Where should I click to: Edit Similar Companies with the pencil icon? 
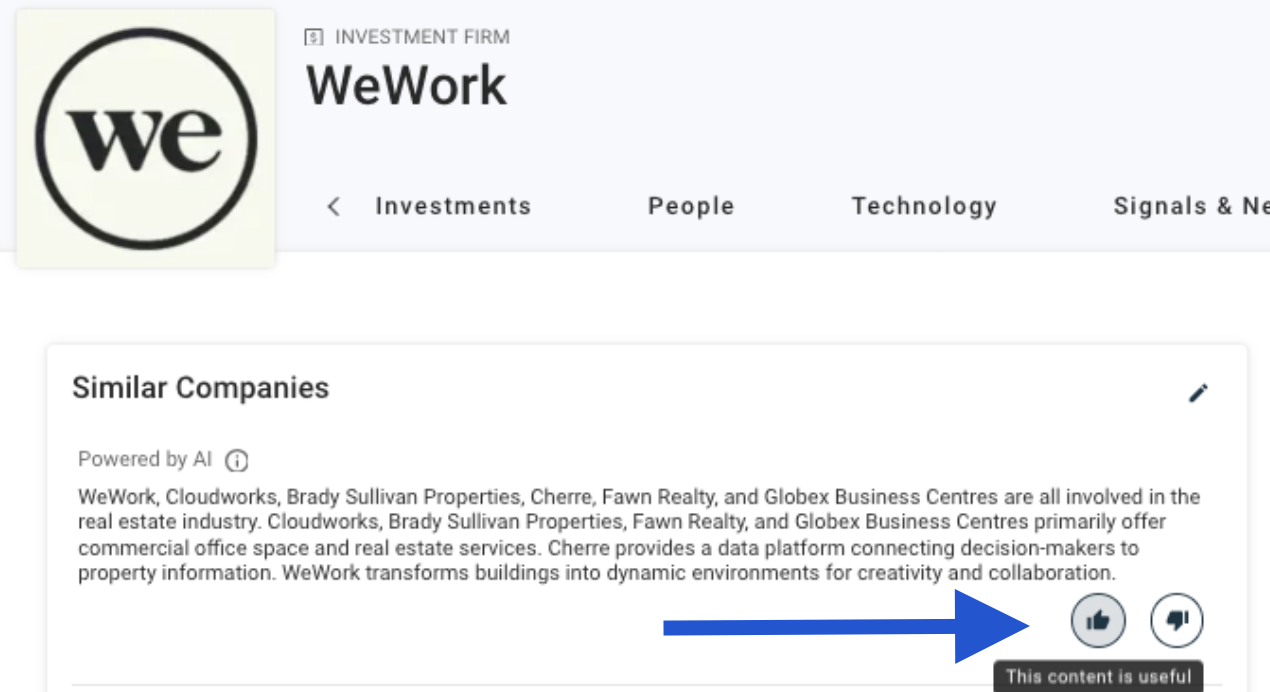(x=1198, y=393)
